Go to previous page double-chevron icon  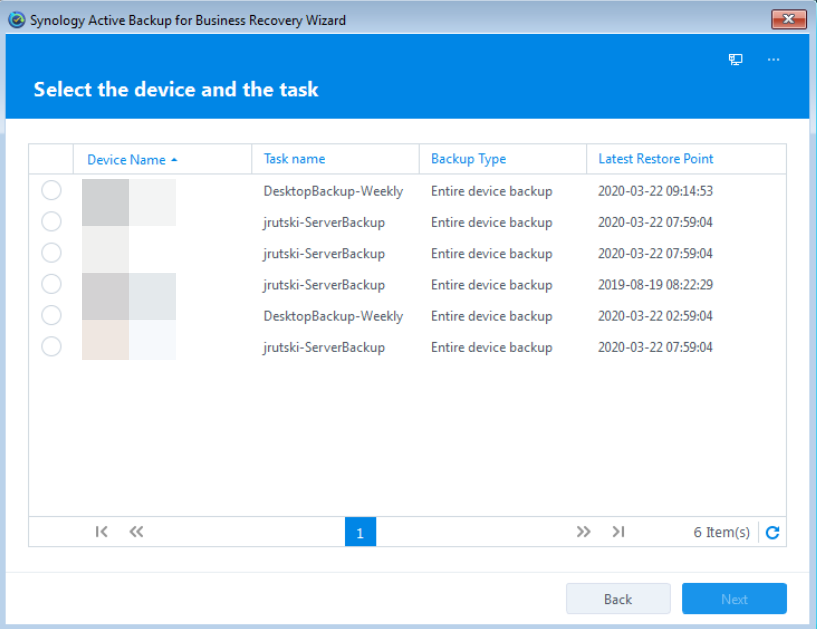pyautogui.click(x=136, y=532)
